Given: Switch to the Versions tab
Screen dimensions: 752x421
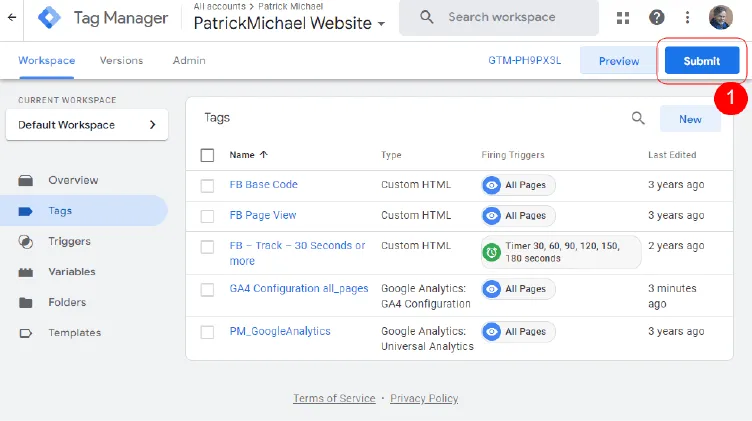Looking at the screenshot, I should click(121, 60).
